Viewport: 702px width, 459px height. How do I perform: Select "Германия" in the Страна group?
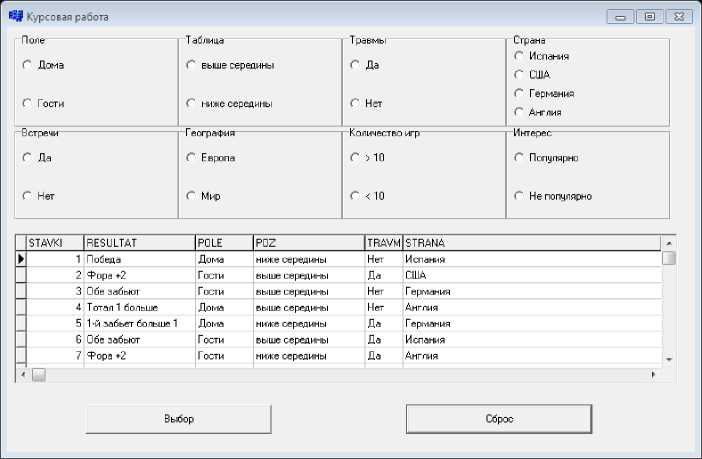(518, 93)
